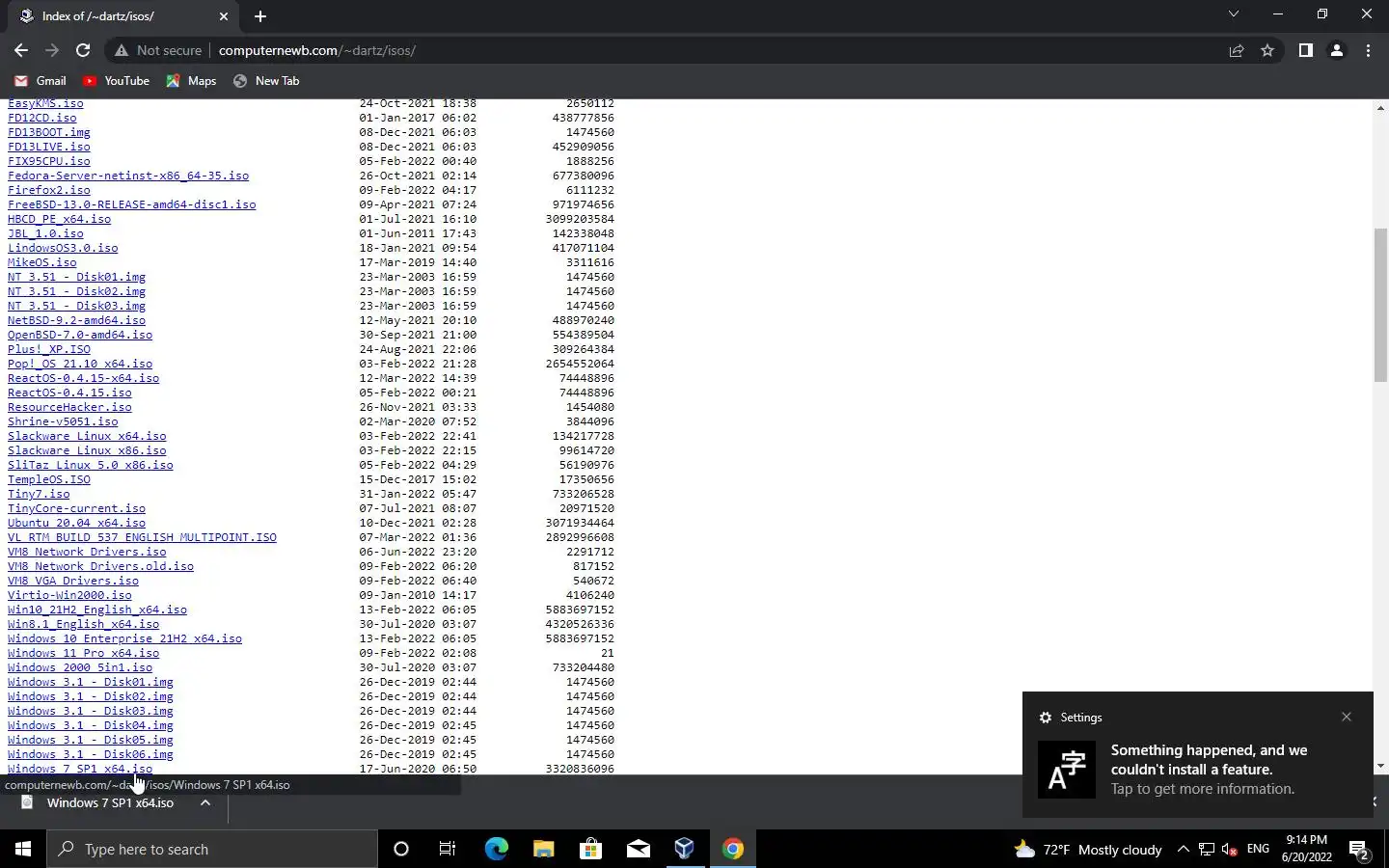Open Mail app from taskbar
The width and height of the screenshot is (1389, 868).
[x=638, y=849]
